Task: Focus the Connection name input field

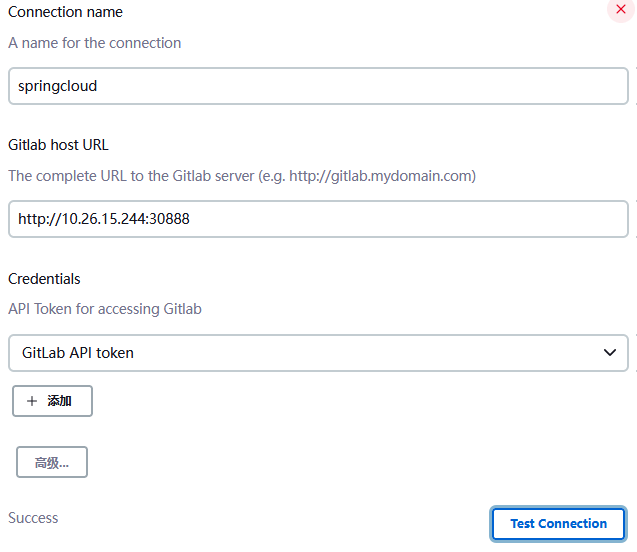Action: pyautogui.click(x=318, y=86)
